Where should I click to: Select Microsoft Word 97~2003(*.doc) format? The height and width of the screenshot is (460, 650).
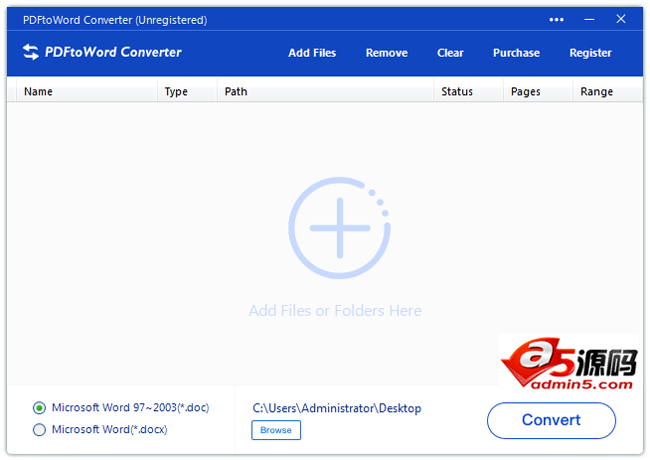tap(40, 408)
